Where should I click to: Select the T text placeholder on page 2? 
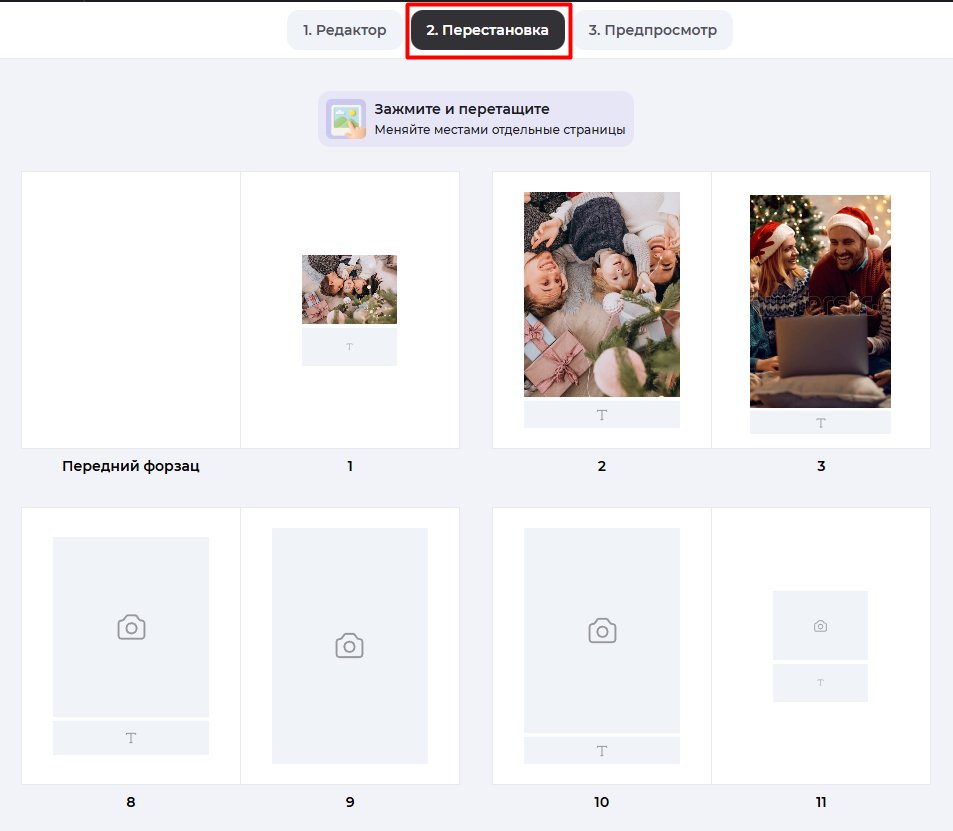coord(601,413)
